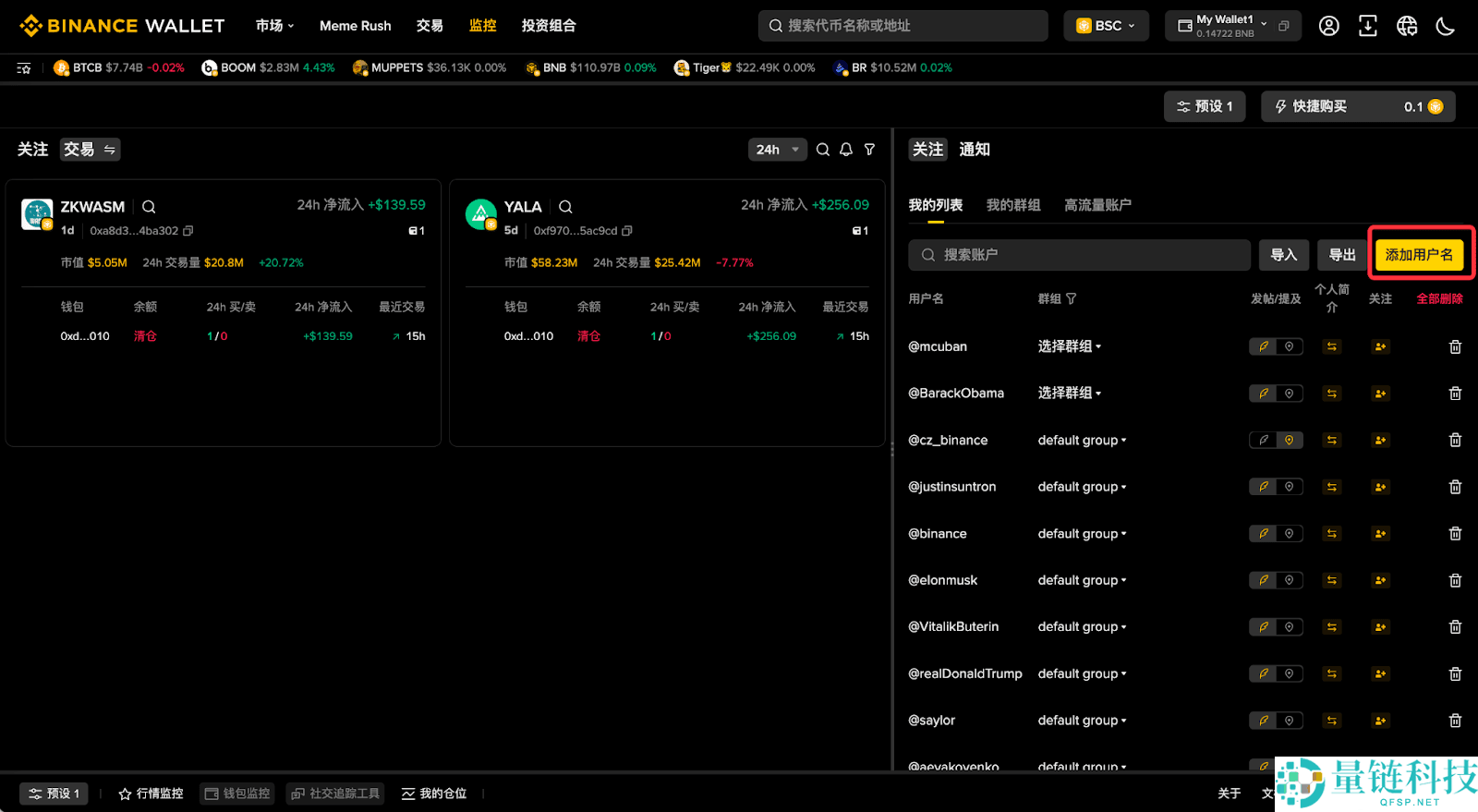Toggle mention notifications for @justinsuntron
Viewport: 1478px width, 812px height.
click(x=1290, y=487)
